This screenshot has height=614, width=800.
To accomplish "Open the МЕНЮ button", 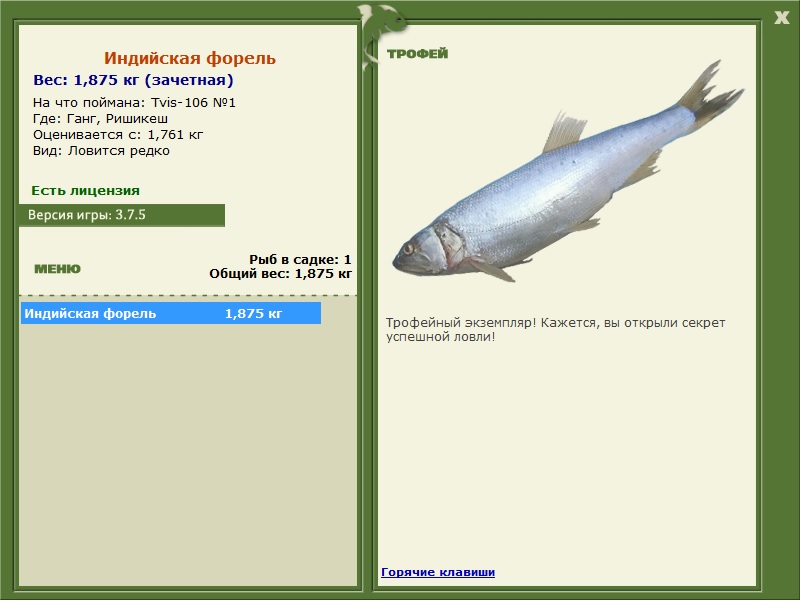I will point(57,269).
